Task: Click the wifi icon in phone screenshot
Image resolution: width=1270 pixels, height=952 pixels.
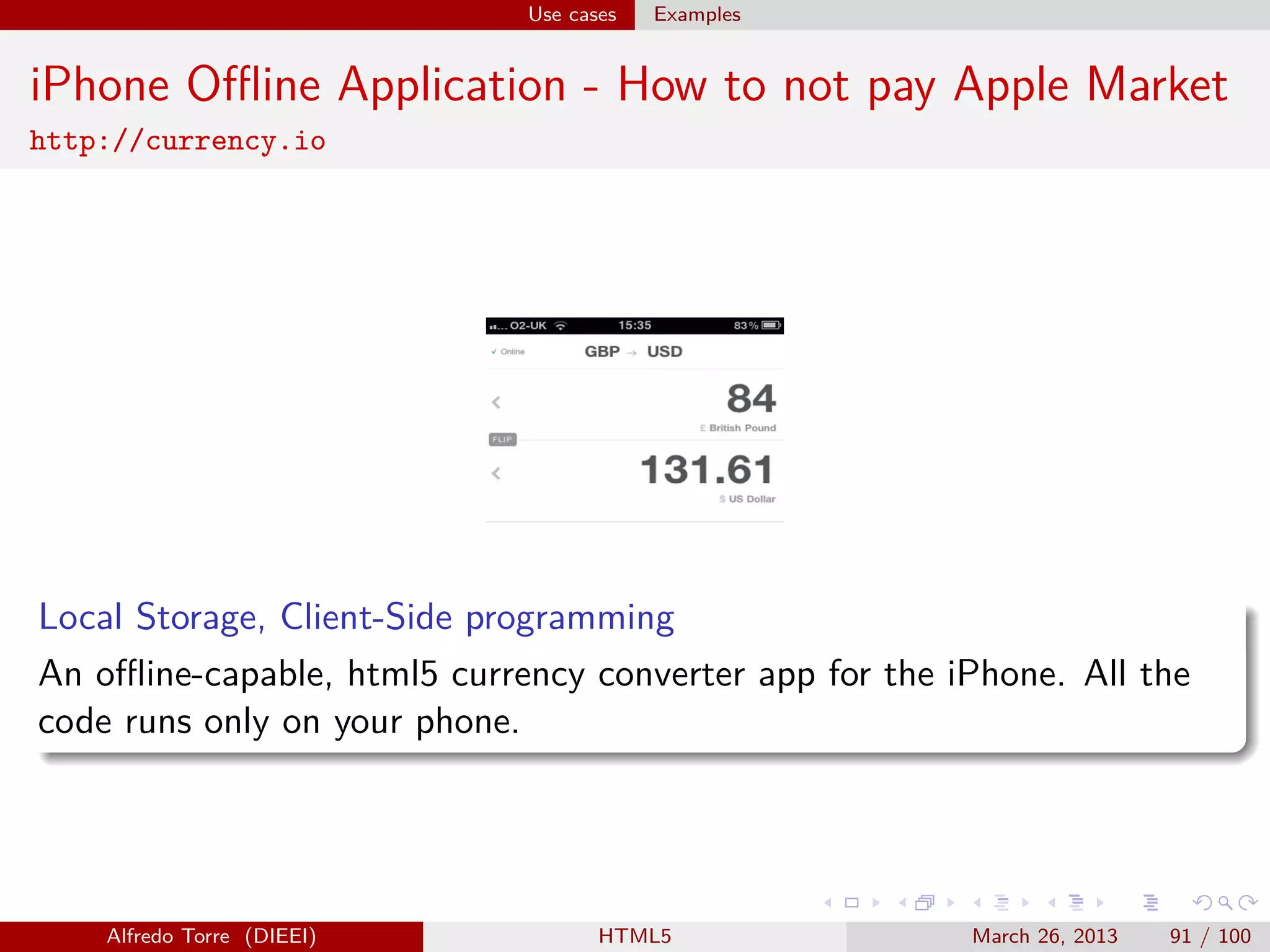Action: [x=561, y=325]
